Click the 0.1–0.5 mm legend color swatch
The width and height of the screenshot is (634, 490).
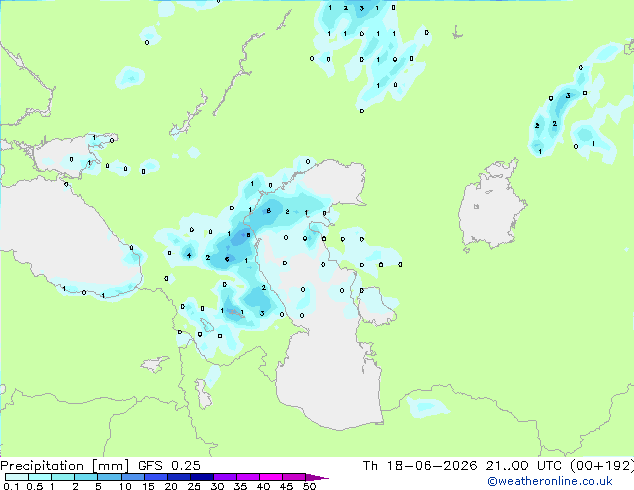[x=17, y=477]
